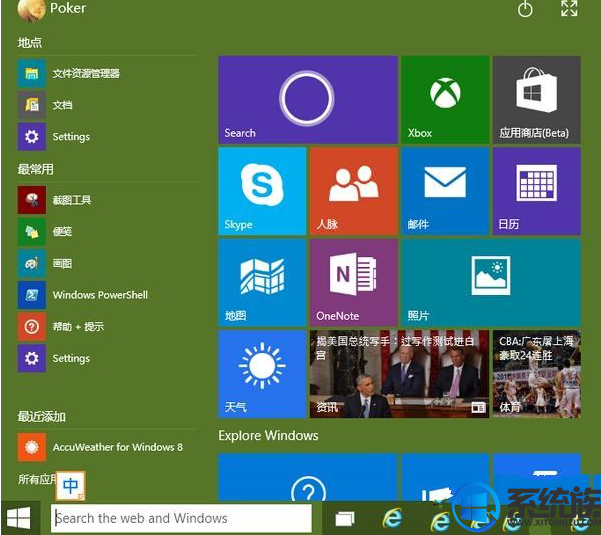Click the power button icon
This screenshot has height=535, width=601.
[525, 9]
